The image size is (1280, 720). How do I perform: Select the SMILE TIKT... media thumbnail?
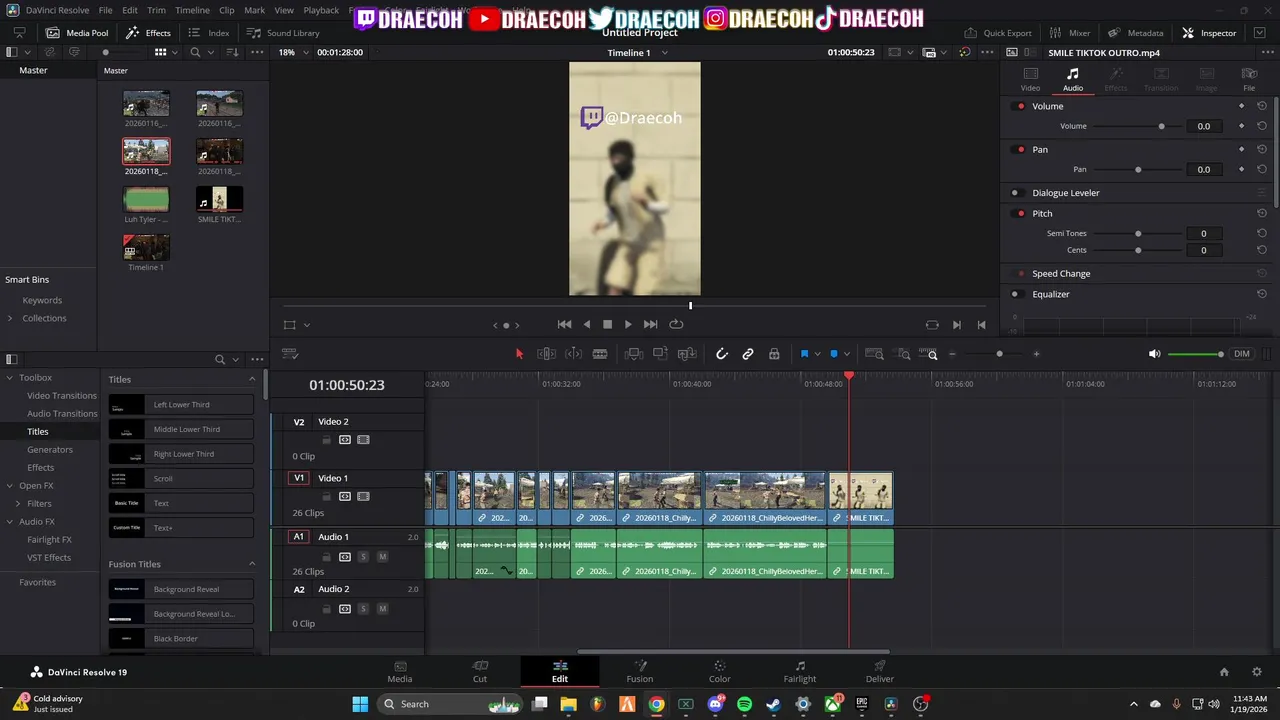pyautogui.click(x=219, y=198)
